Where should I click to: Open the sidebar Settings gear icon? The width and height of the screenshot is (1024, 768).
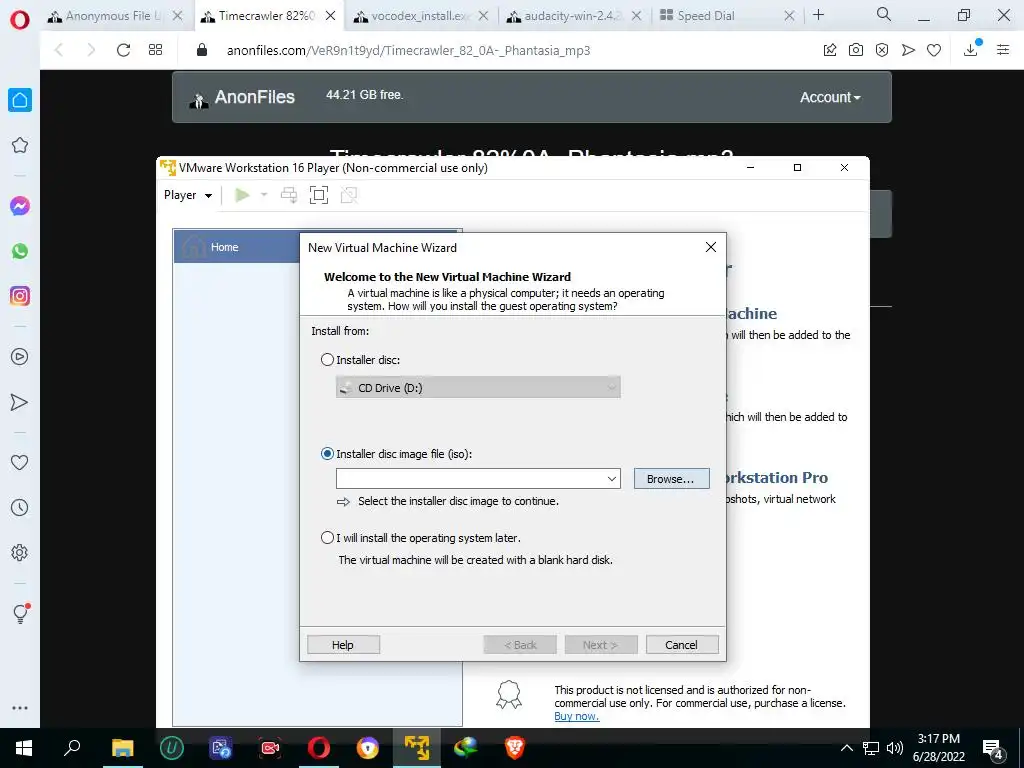[x=20, y=552]
